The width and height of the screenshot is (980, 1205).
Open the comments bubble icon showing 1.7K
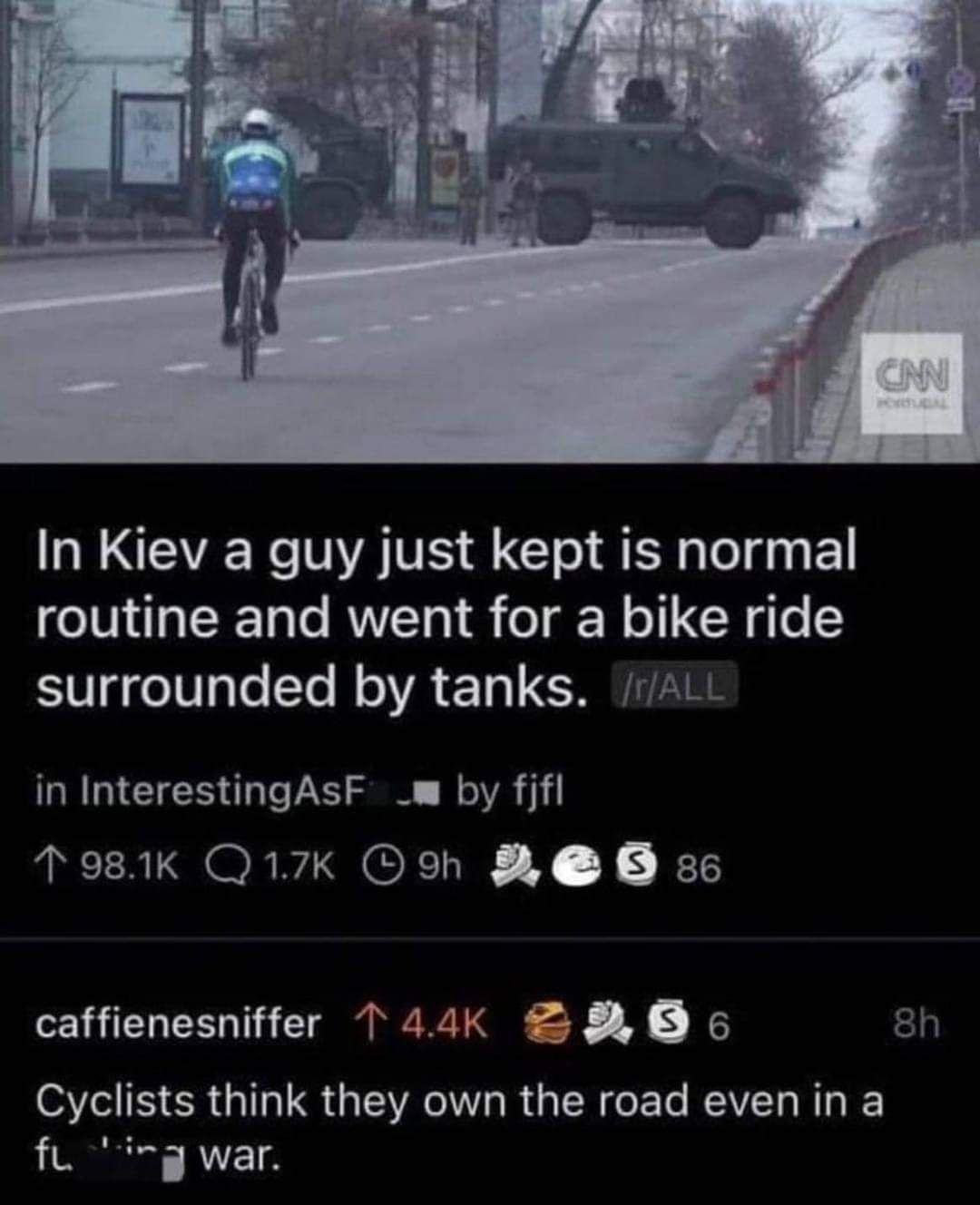click(x=218, y=868)
